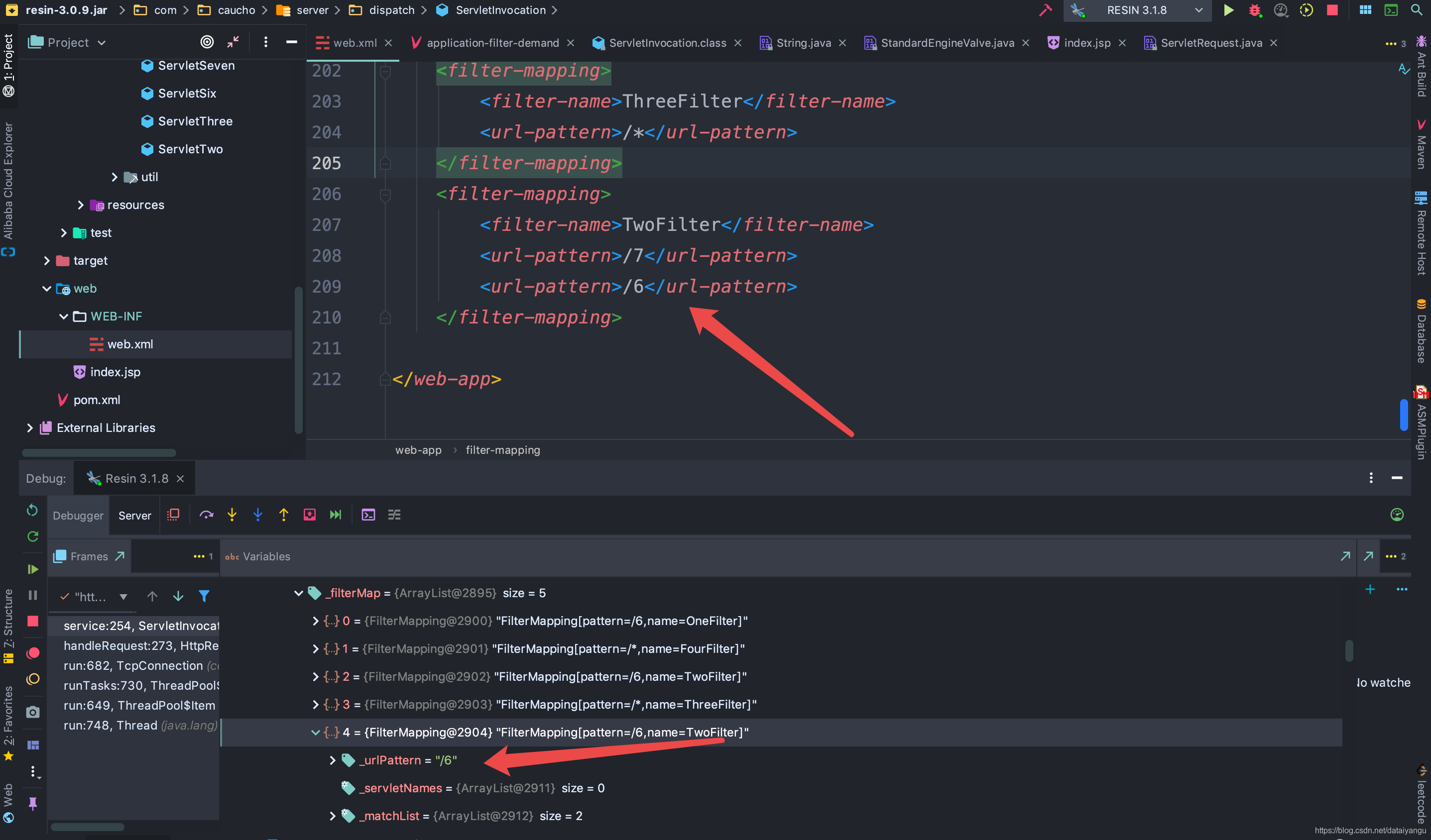Open Search Everywhere magnifier
Image resolution: width=1431 pixels, height=840 pixels.
(1417, 10)
